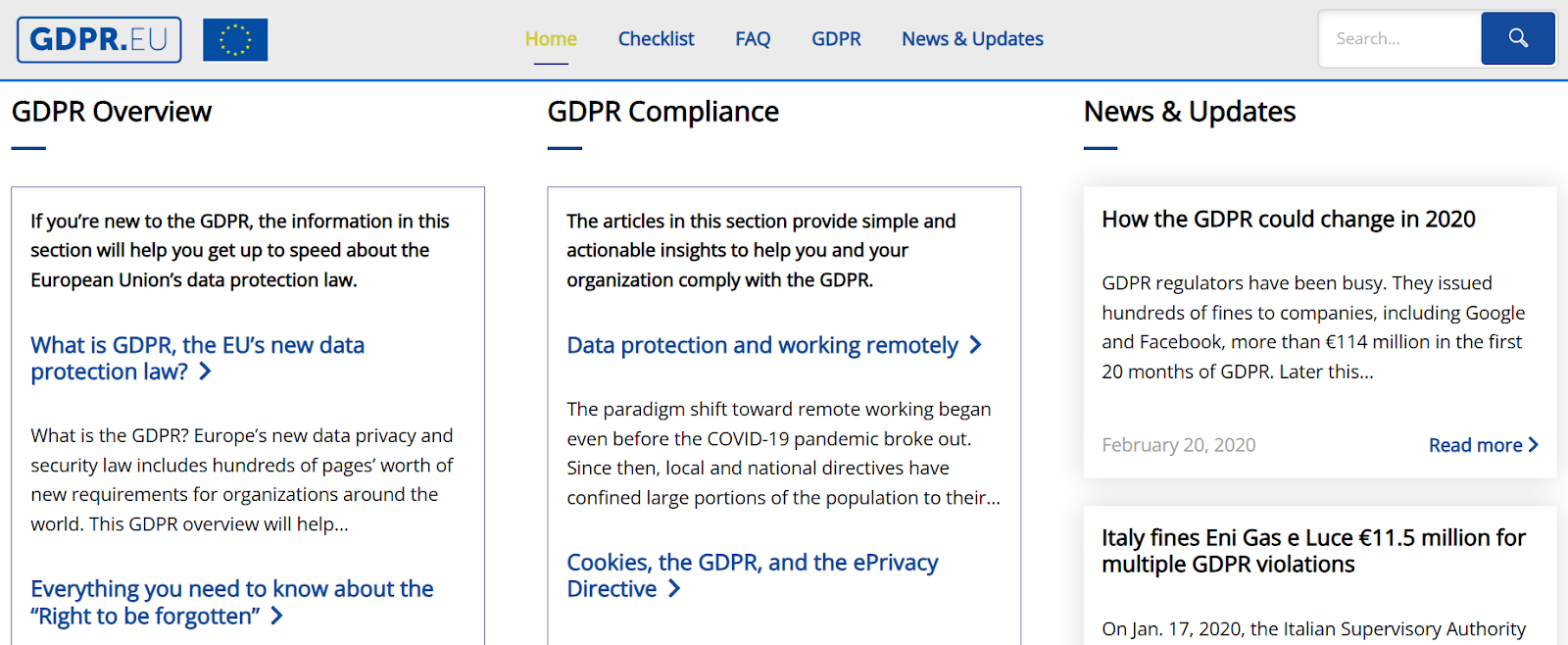The height and width of the screenshot is (645, 1568).
Task: Go to the Home menu item
Action: point(551,39)
